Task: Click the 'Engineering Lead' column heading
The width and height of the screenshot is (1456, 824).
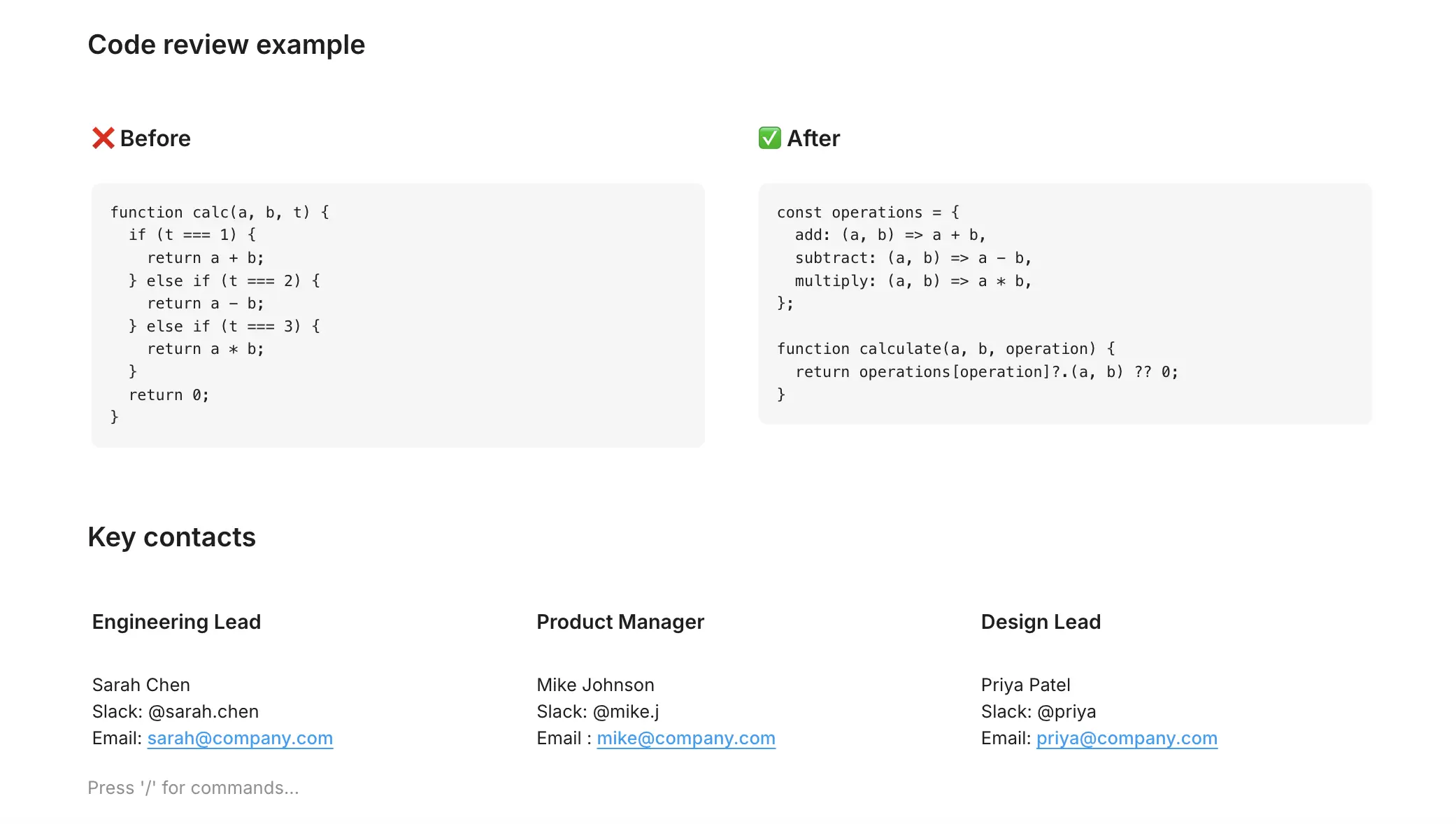Action: (176, 622)
